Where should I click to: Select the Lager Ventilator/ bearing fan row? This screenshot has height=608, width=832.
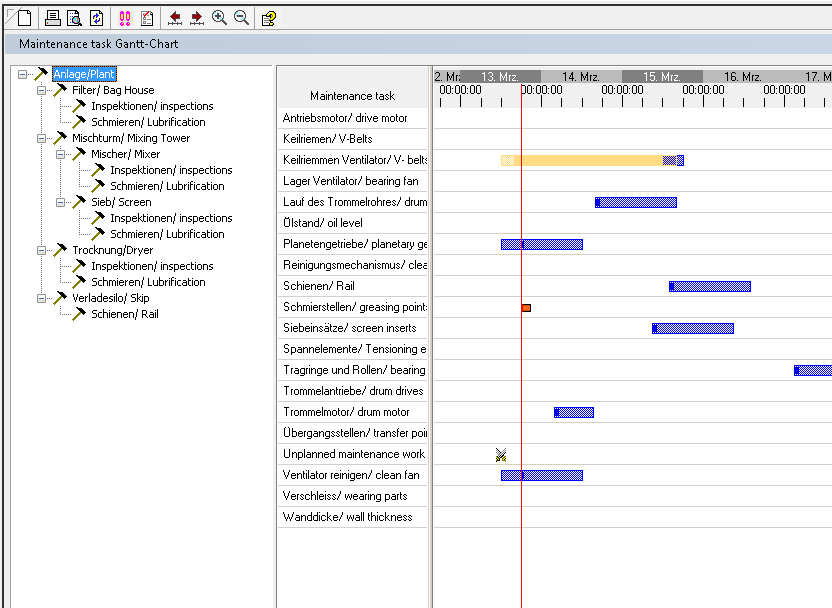[x=352, y=181]
